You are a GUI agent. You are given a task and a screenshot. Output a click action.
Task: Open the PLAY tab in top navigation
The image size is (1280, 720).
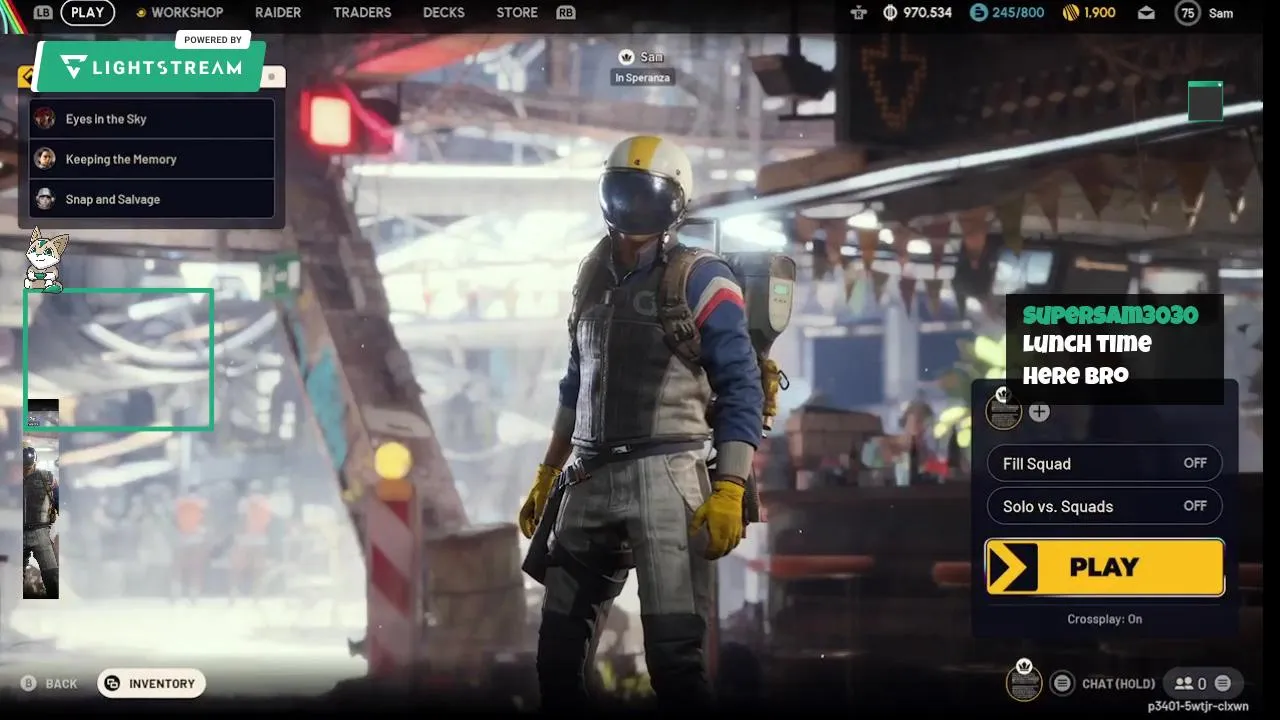coord(88,13)
